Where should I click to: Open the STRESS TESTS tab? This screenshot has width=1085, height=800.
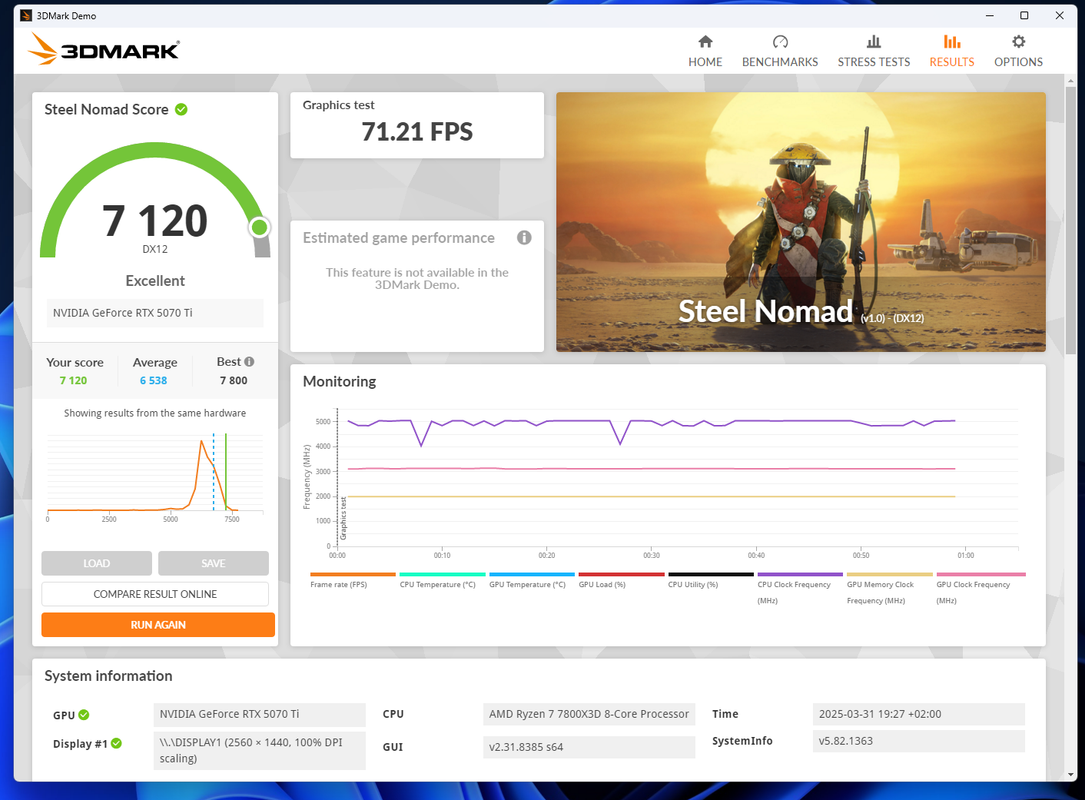pyautogui.click(x=874, y=51)
